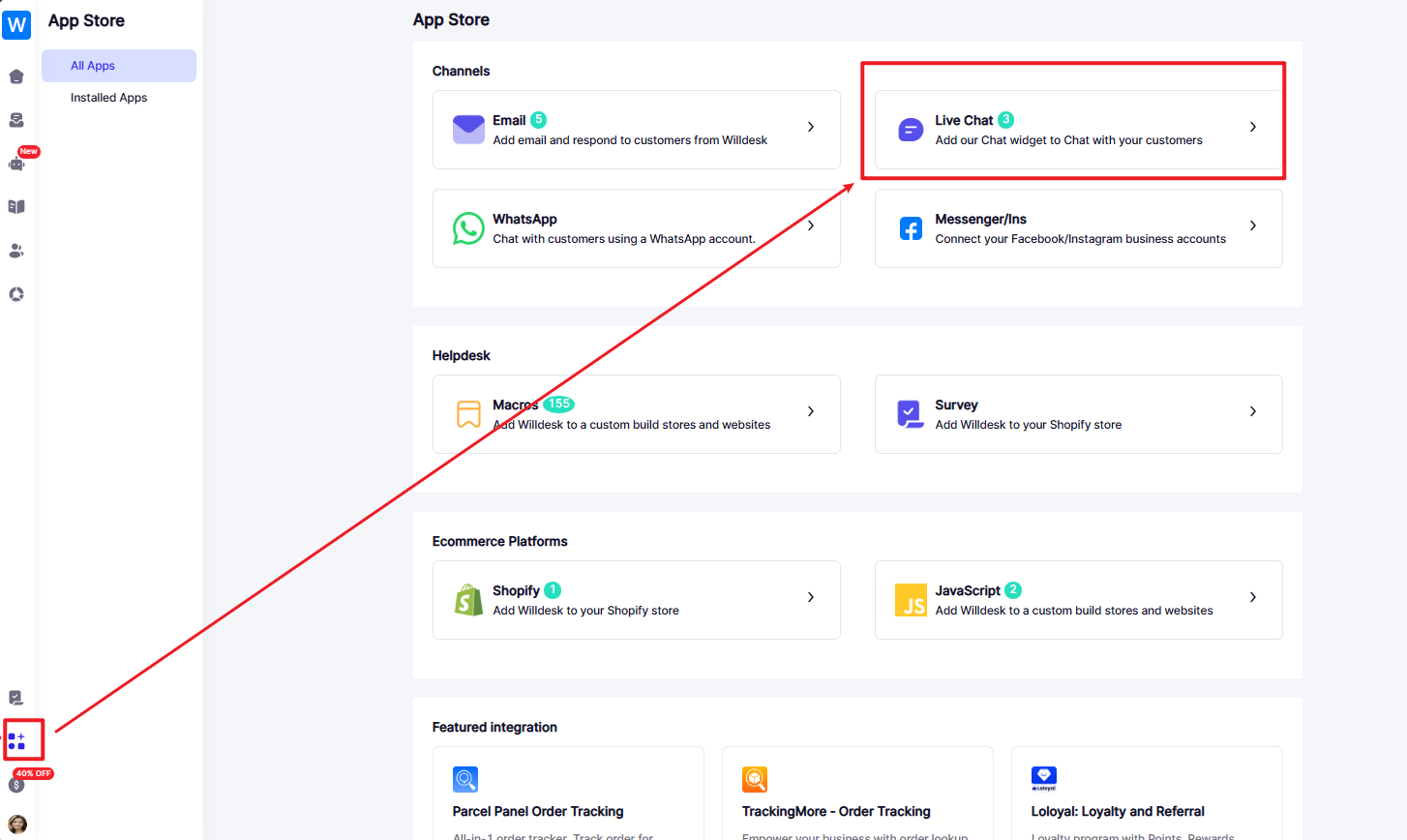This screenshot has height=840, width=1407.
Task: Select the All Apps tab
Action: (x=119, y=66)
